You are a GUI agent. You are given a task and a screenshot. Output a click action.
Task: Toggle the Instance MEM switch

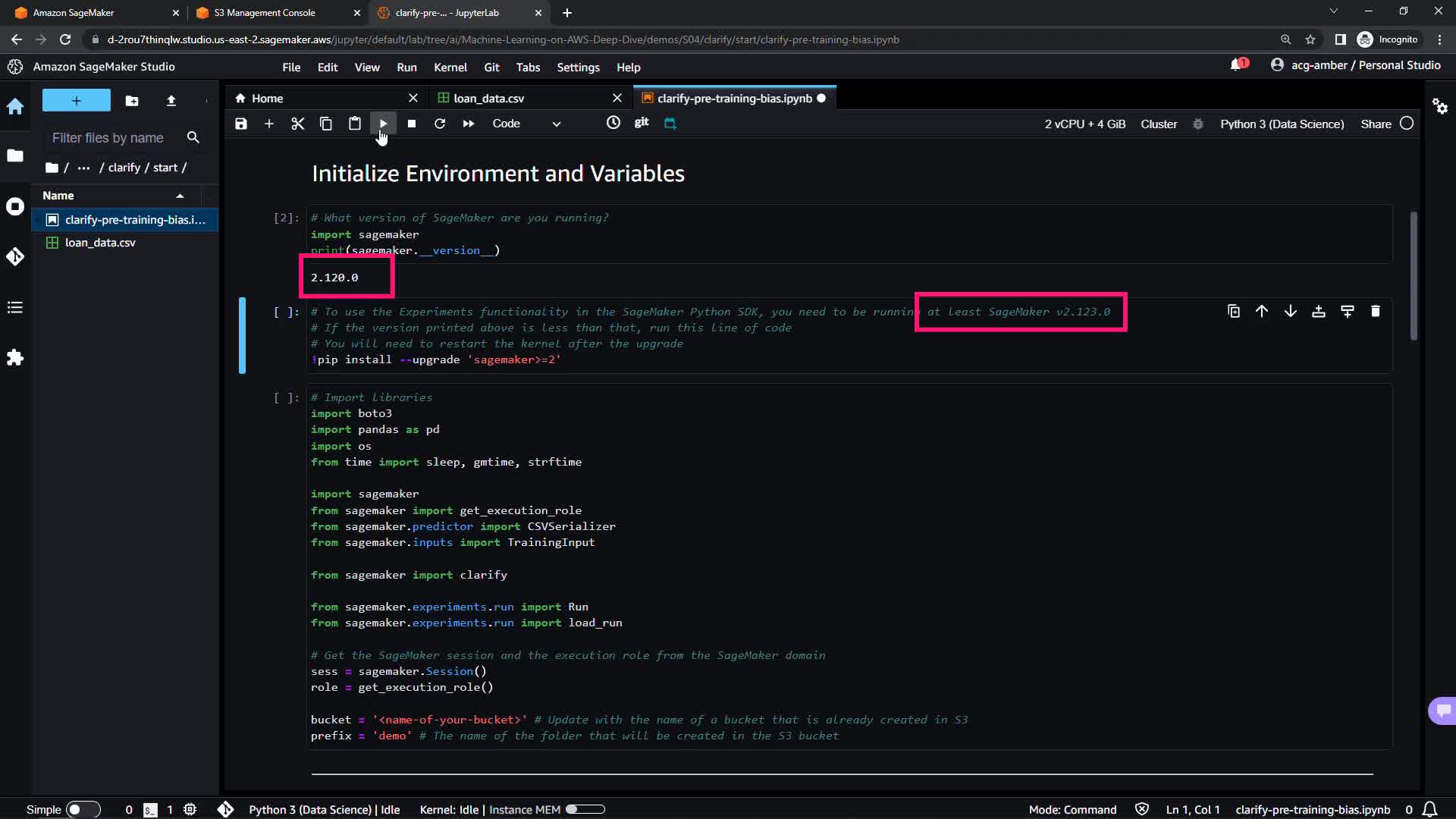click(585, 809)
